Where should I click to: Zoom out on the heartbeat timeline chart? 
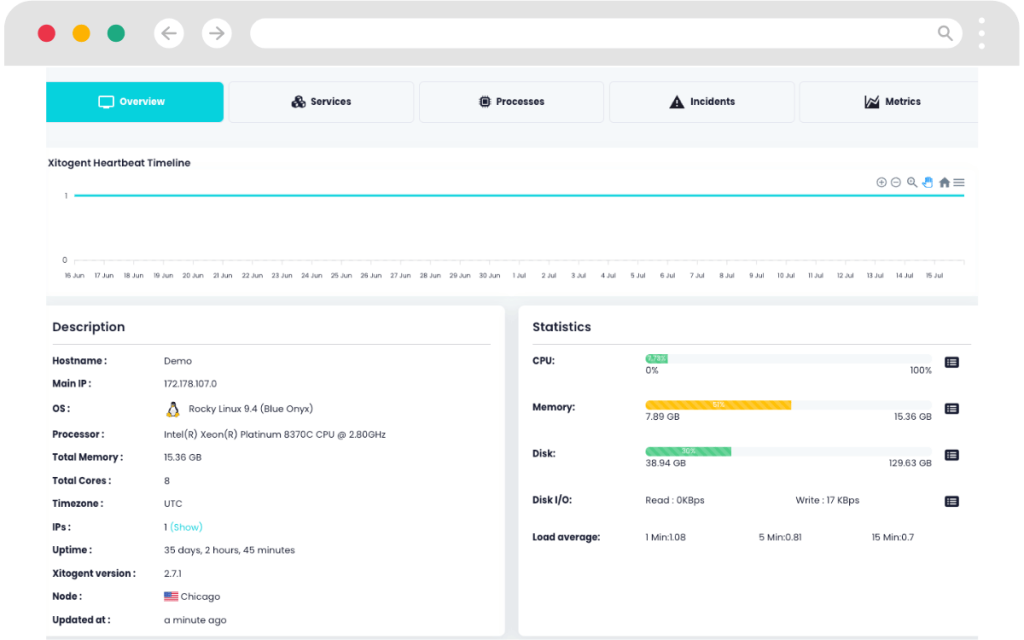click(x=896, y=182)
